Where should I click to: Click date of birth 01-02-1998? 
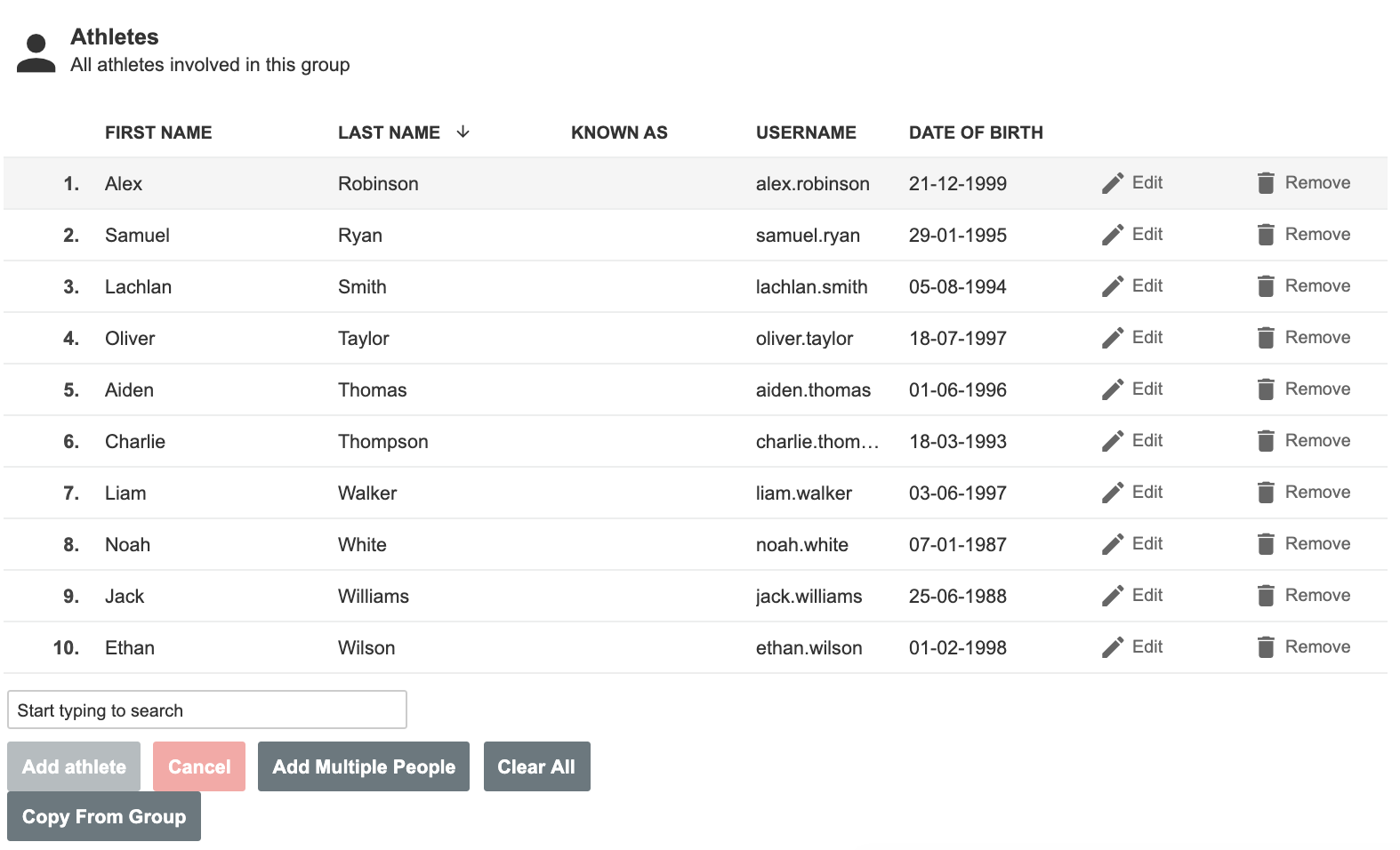point(958,648)
